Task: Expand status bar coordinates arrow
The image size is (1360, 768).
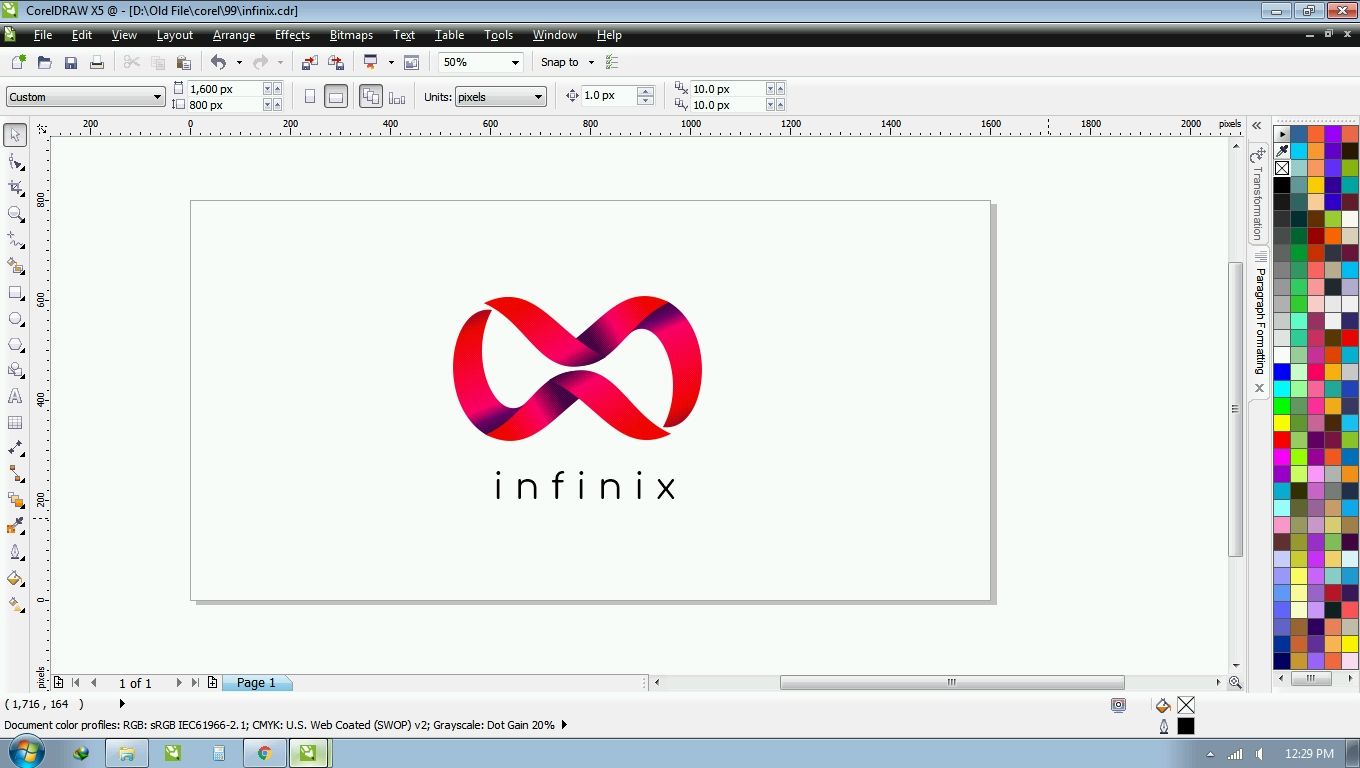Action: pyautogui.click(x=122, y=704)
